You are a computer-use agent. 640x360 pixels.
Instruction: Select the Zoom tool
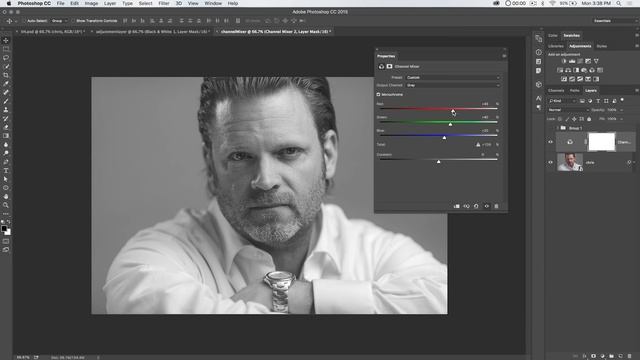coord(6,205)
